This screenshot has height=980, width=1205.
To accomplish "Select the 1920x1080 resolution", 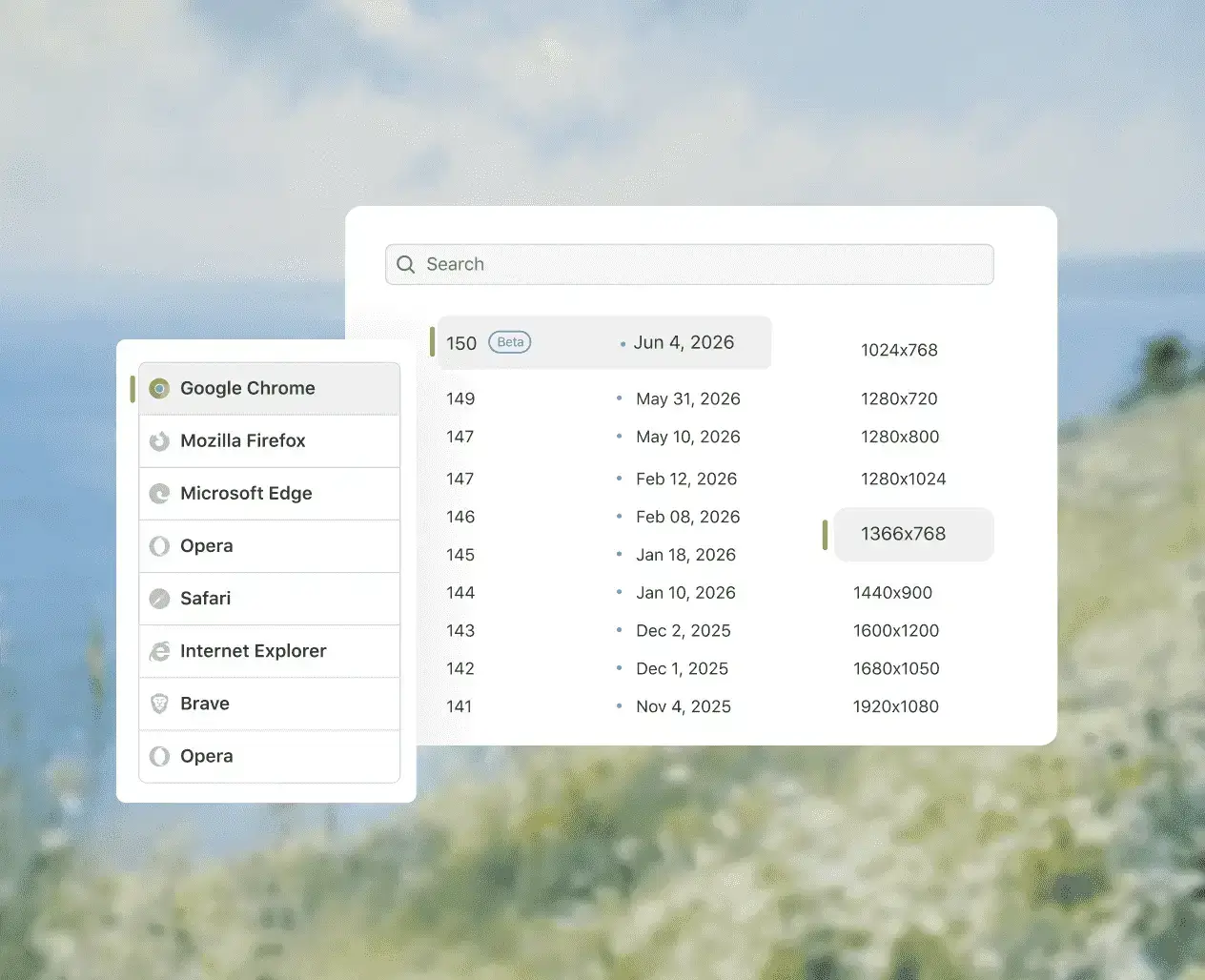I will [x=896, y=706].
